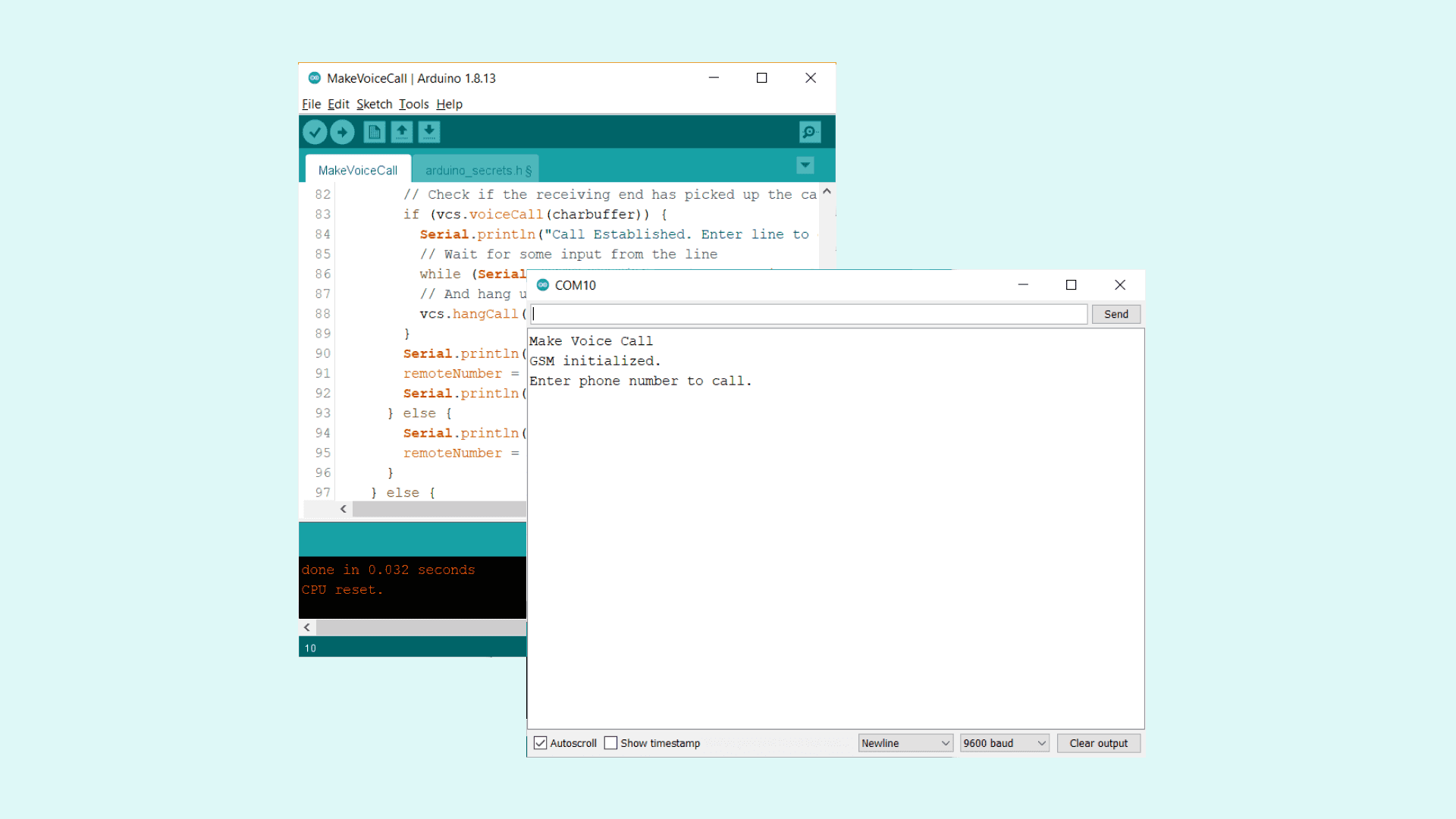The width and height of the screenshot is (1456, 819).
Task: Click the Open sketch up-arrow icon
Action: [x=402, y=132]
